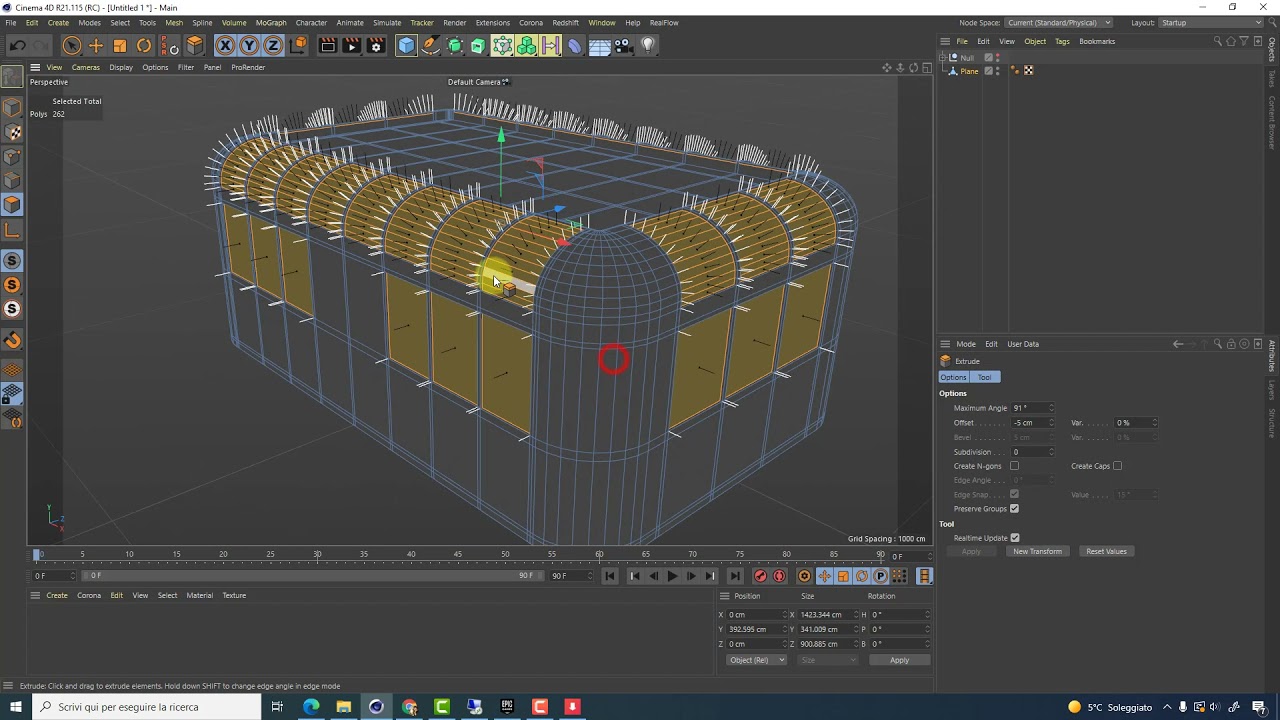The height and width of the screenshot is (720, 1280).
Task: Open the Layers side tab
Action: [1272, 390]
